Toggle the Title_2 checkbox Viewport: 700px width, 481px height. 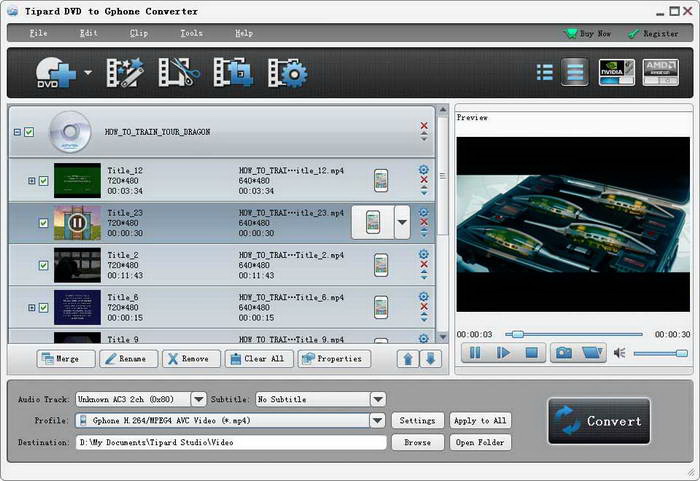click(44, 265)
